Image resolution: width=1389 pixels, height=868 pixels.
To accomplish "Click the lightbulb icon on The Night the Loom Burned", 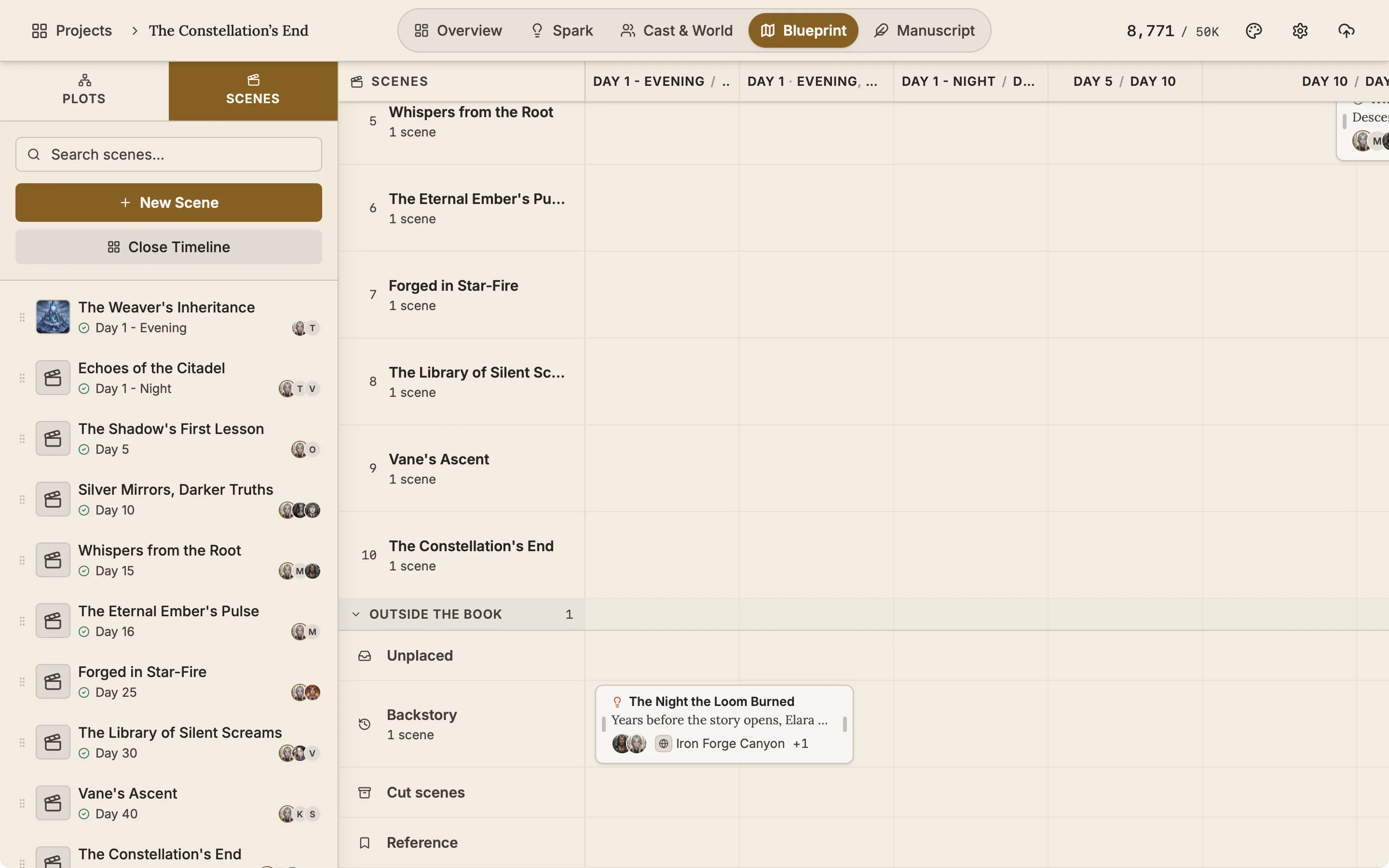I will tap(617, 702).
